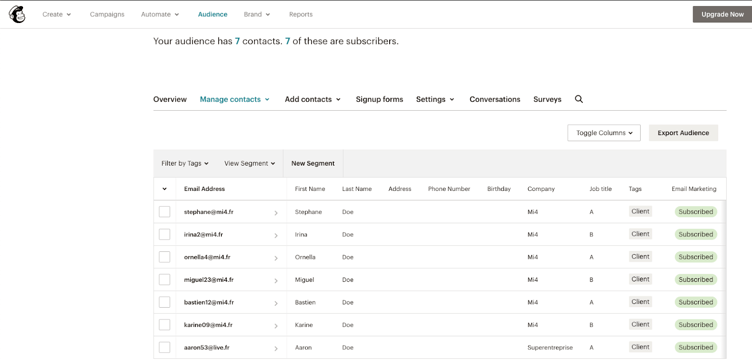This screenshot has height=363, width=752.
Task: Click the first name Bastien cell
Action: click(x=305, y=303)
